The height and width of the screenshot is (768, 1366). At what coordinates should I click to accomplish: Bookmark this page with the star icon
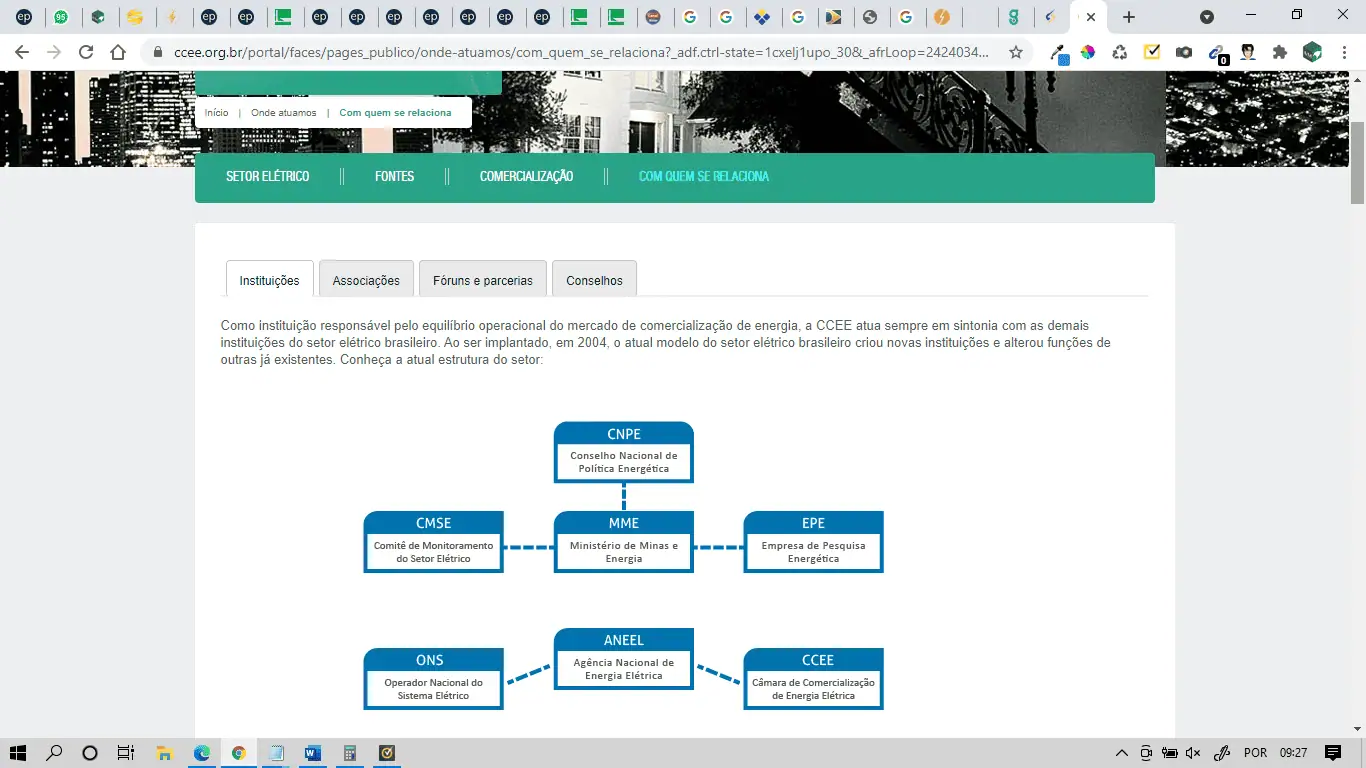tap(1016, 52)
